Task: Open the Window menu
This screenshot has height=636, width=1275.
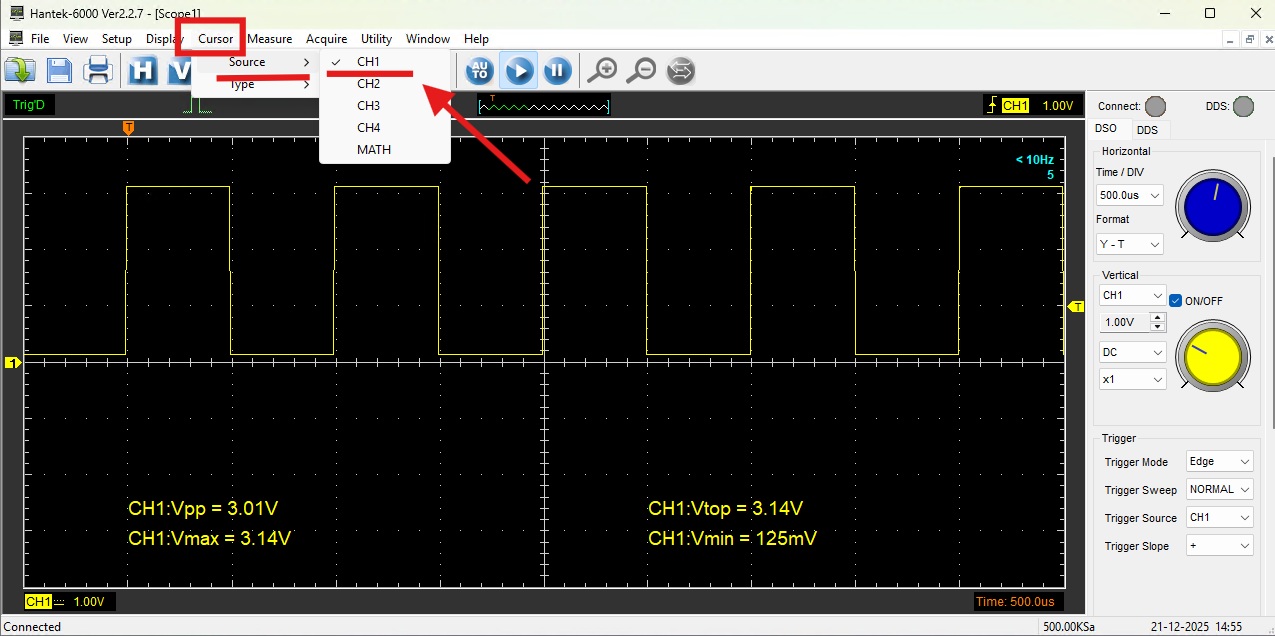Action: [428, 39]
